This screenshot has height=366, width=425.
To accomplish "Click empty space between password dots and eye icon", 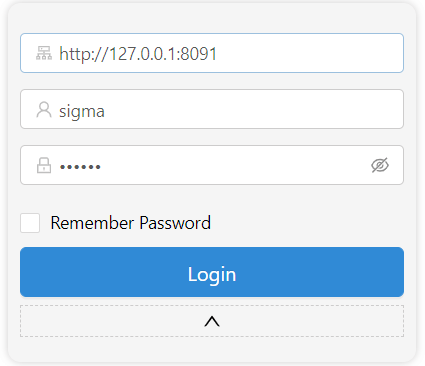I will 233,165.
